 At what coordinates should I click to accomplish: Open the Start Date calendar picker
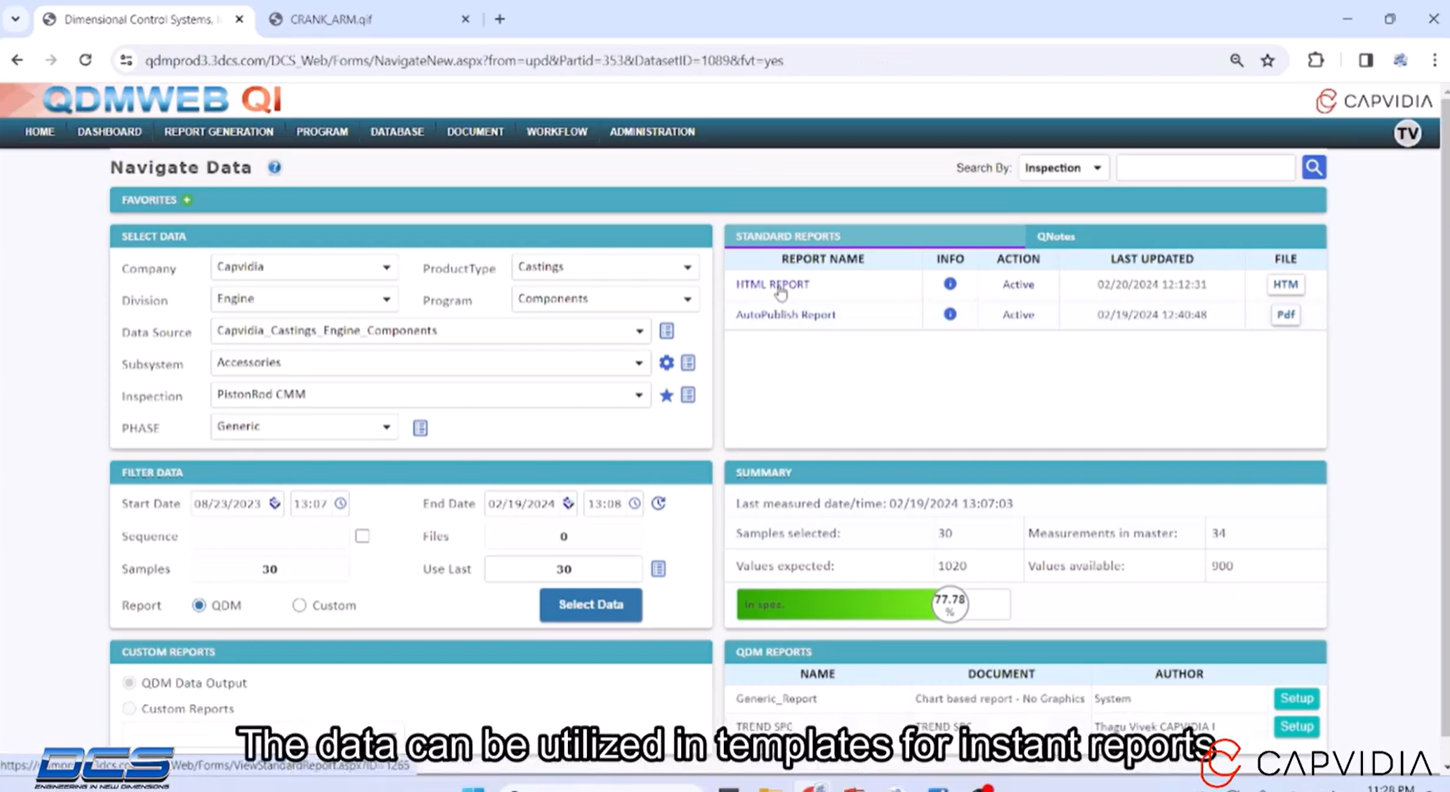[x=274, y=503]
